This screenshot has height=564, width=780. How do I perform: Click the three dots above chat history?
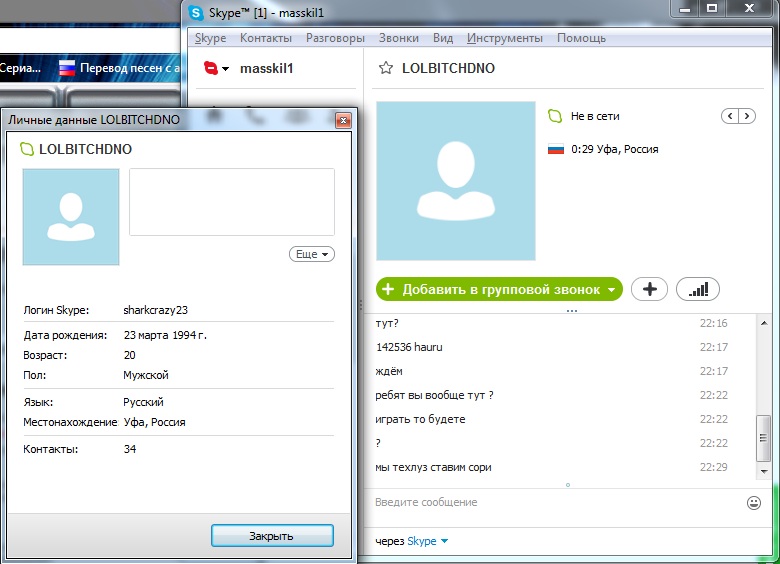(572, 311)
